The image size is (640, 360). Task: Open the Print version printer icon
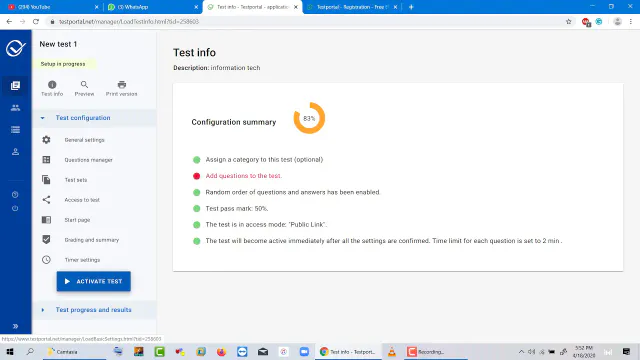pos(122,84)
